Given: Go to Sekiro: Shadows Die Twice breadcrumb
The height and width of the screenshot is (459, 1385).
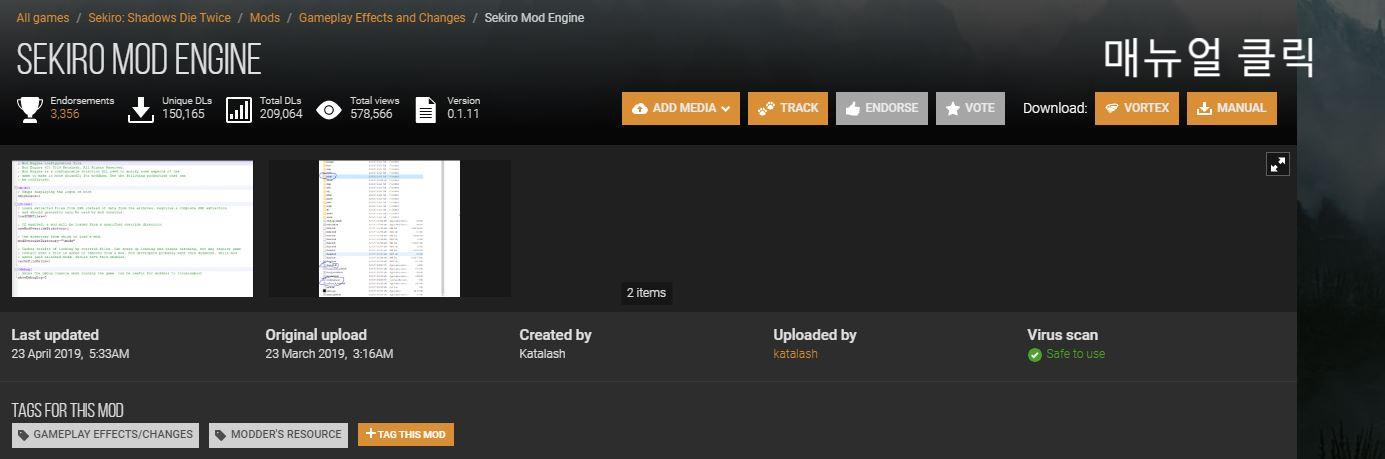Looking at the screenshot, I should click(x=159, y=18).
